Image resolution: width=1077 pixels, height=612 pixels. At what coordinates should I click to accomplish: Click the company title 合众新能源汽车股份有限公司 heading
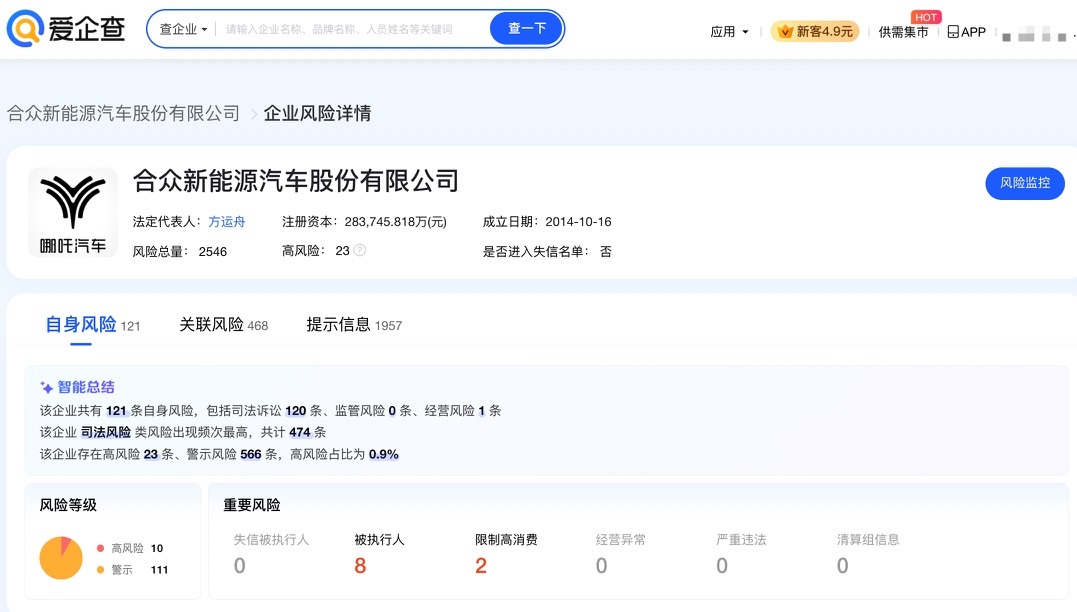point(295,181)
